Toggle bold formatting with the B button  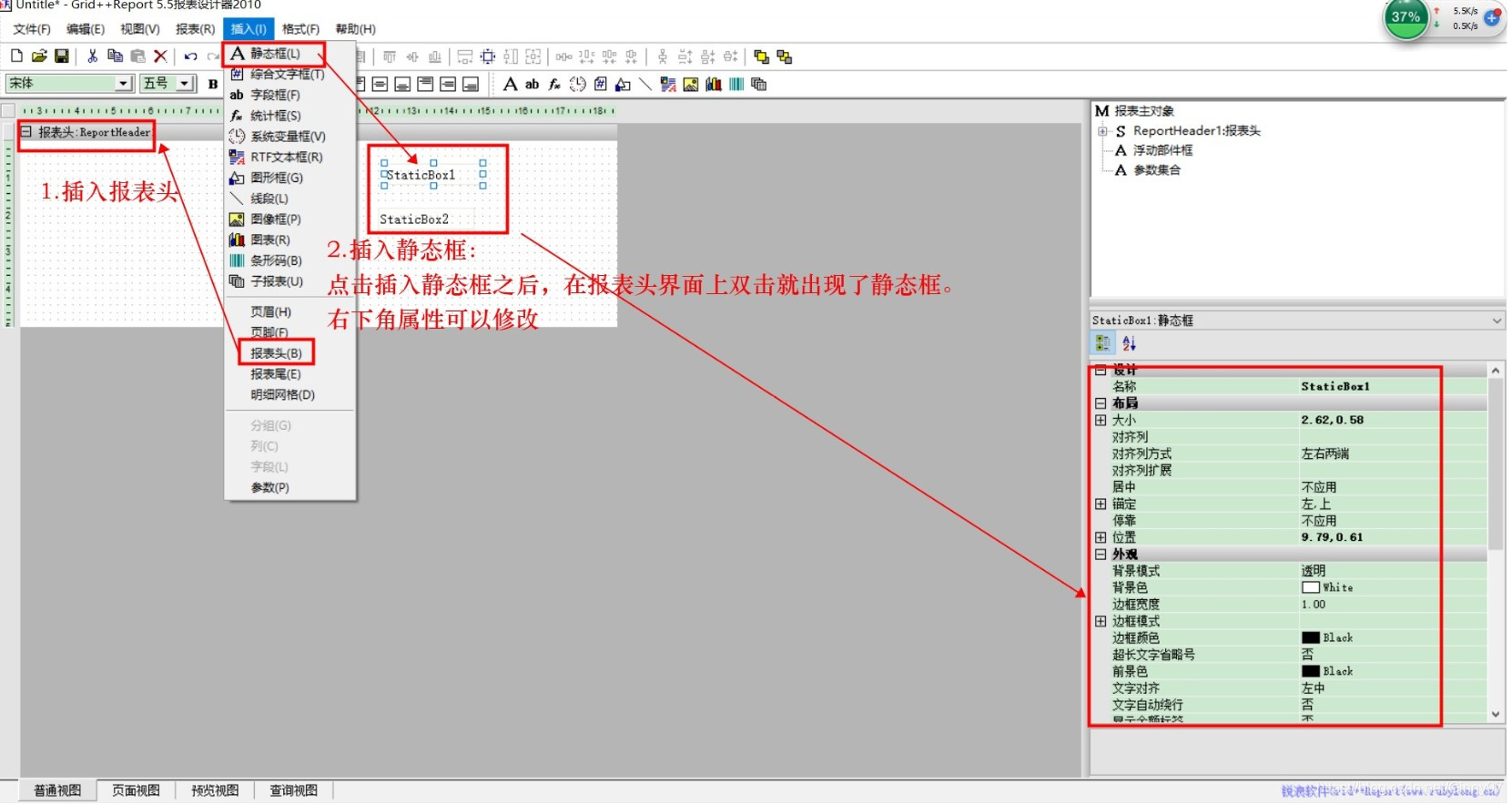tap(213, 84)
